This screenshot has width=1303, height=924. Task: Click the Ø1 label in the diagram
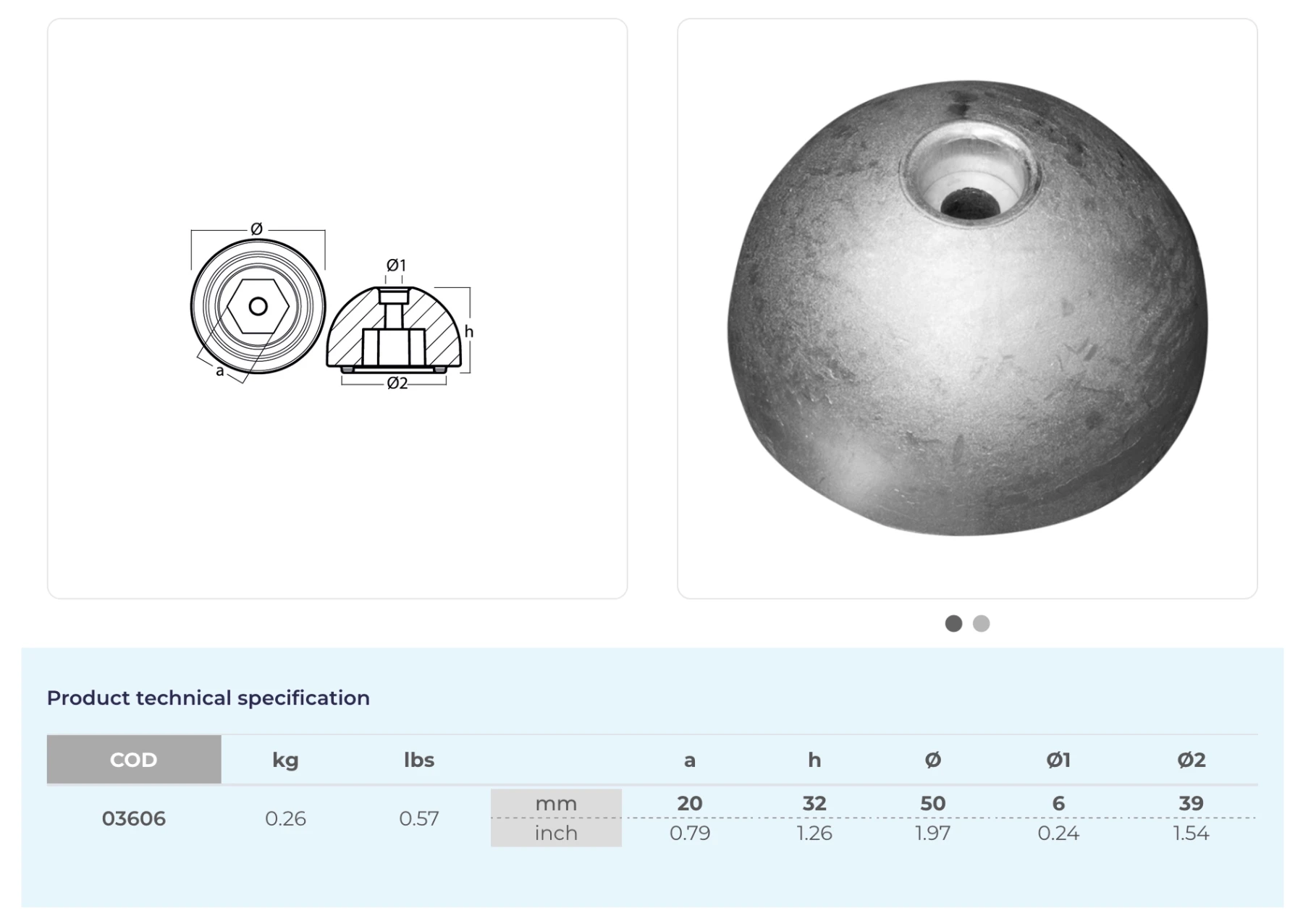396,266
